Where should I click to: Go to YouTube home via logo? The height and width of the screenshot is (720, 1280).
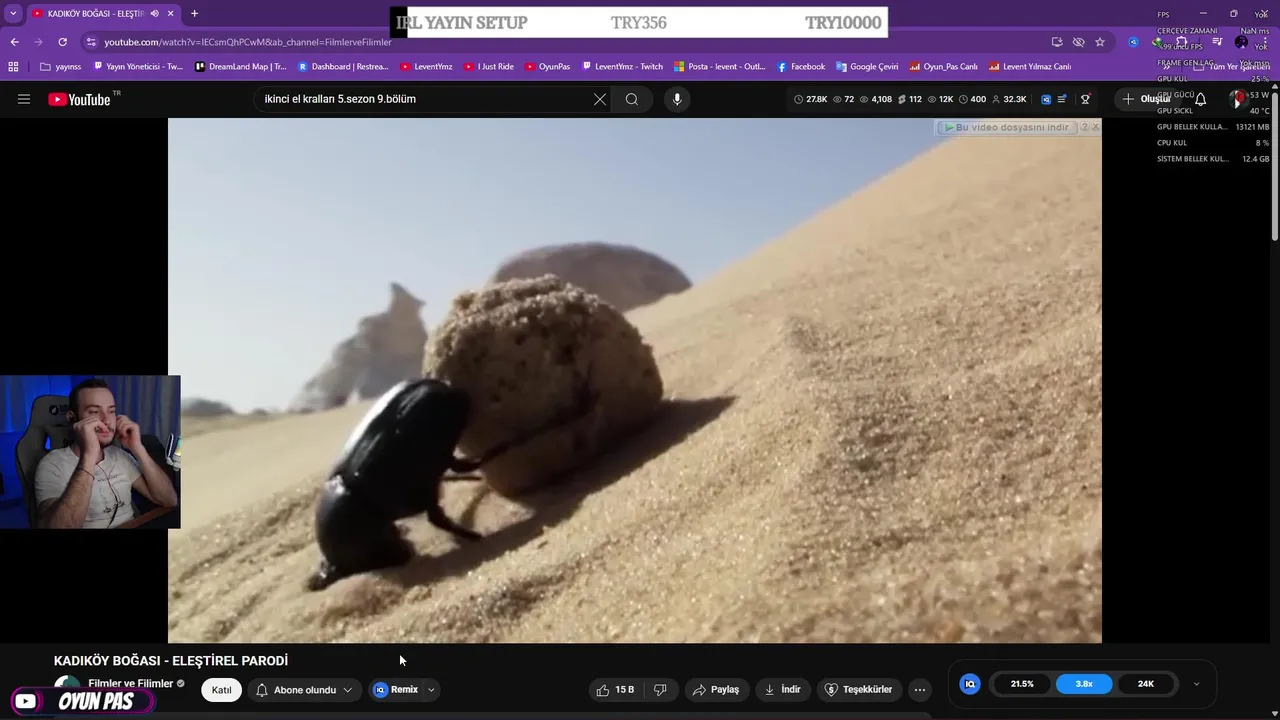pos(79,99)
